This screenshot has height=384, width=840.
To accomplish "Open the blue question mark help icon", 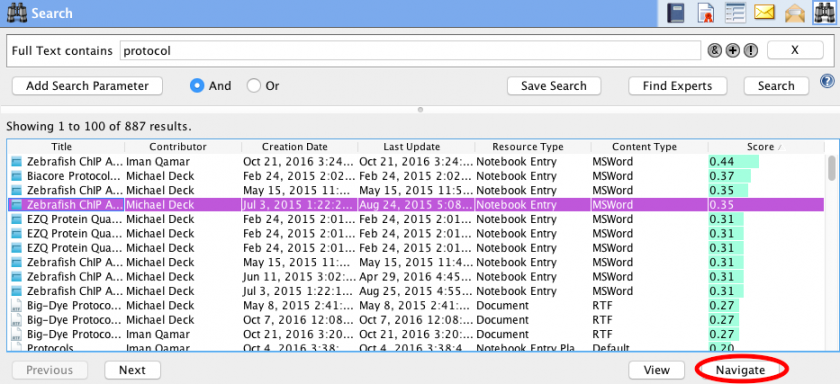I will click(x=827, y=81).
